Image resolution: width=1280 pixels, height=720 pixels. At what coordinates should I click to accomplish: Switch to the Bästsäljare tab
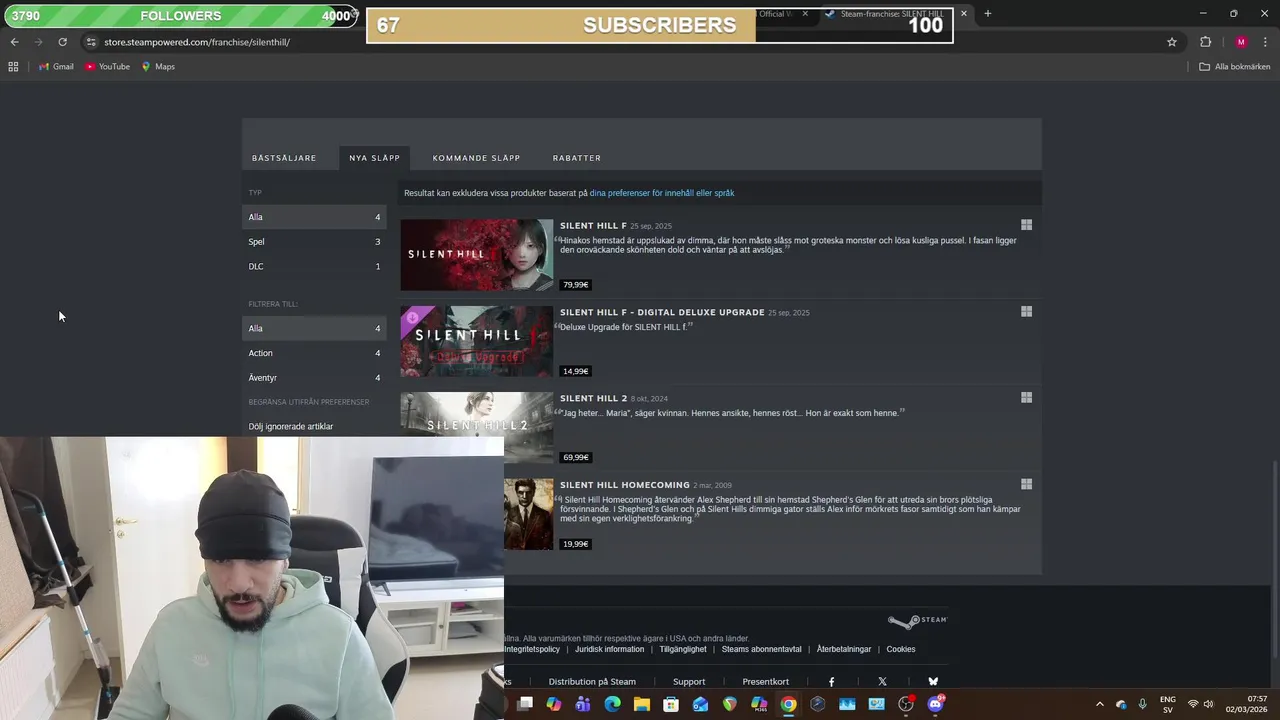(284, 158)
